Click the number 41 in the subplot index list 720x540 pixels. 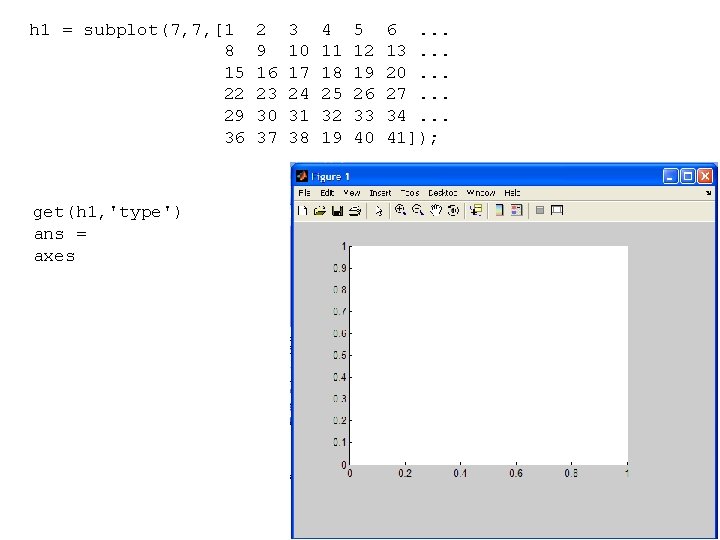pyautogui.click(x=396, y=138)
